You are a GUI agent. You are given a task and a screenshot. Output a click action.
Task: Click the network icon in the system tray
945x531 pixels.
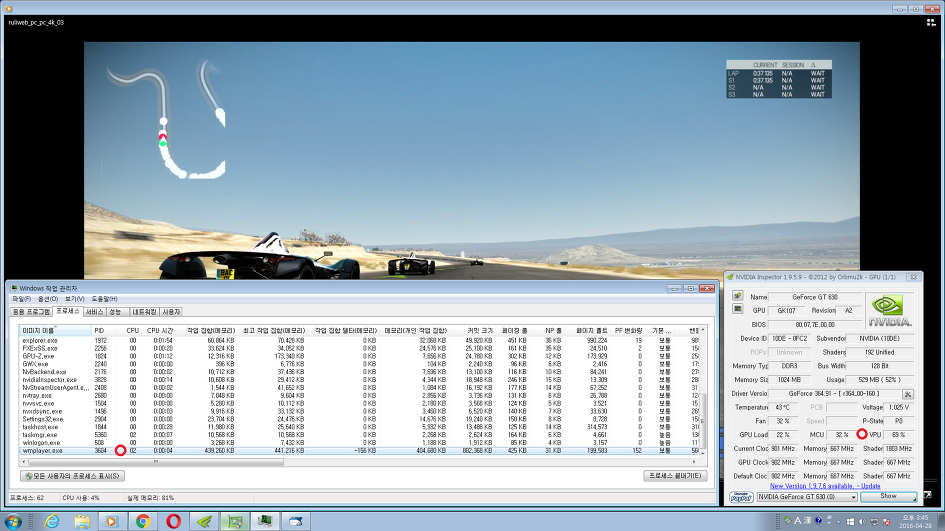pyautogui.click(x=874, y=521)
